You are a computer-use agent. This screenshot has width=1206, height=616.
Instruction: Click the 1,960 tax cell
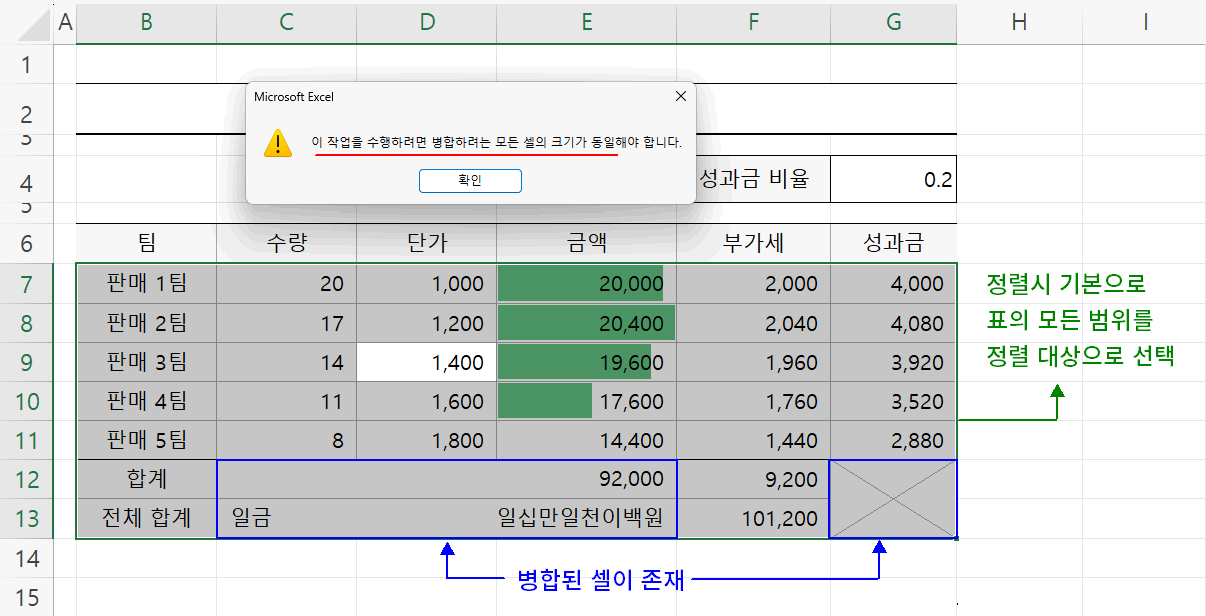753,362
